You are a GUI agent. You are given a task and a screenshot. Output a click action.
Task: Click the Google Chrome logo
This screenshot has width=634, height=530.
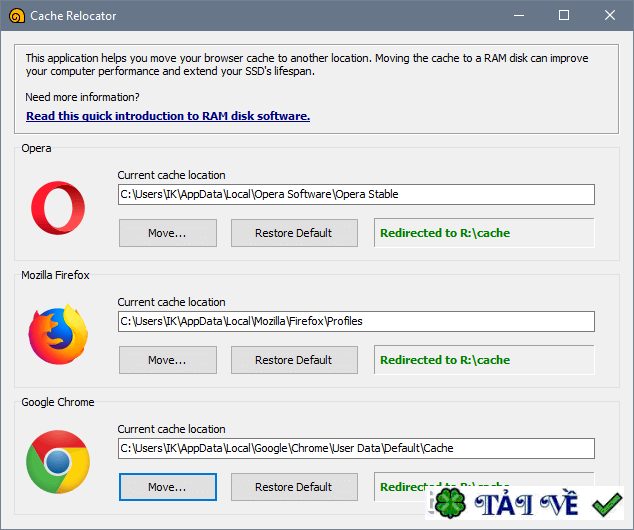[x=58, y=462]
